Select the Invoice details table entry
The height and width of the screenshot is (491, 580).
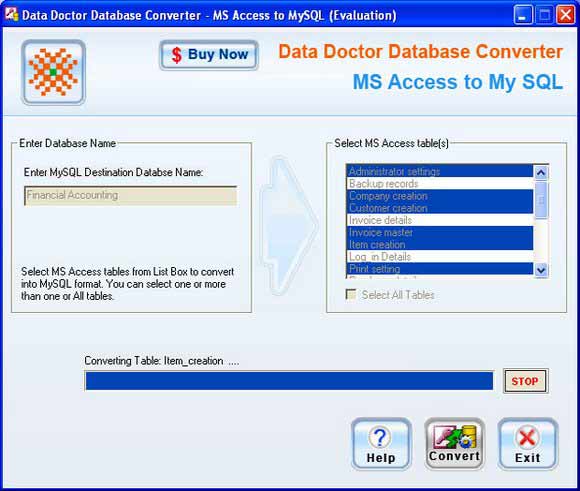[x=440, y=220]
